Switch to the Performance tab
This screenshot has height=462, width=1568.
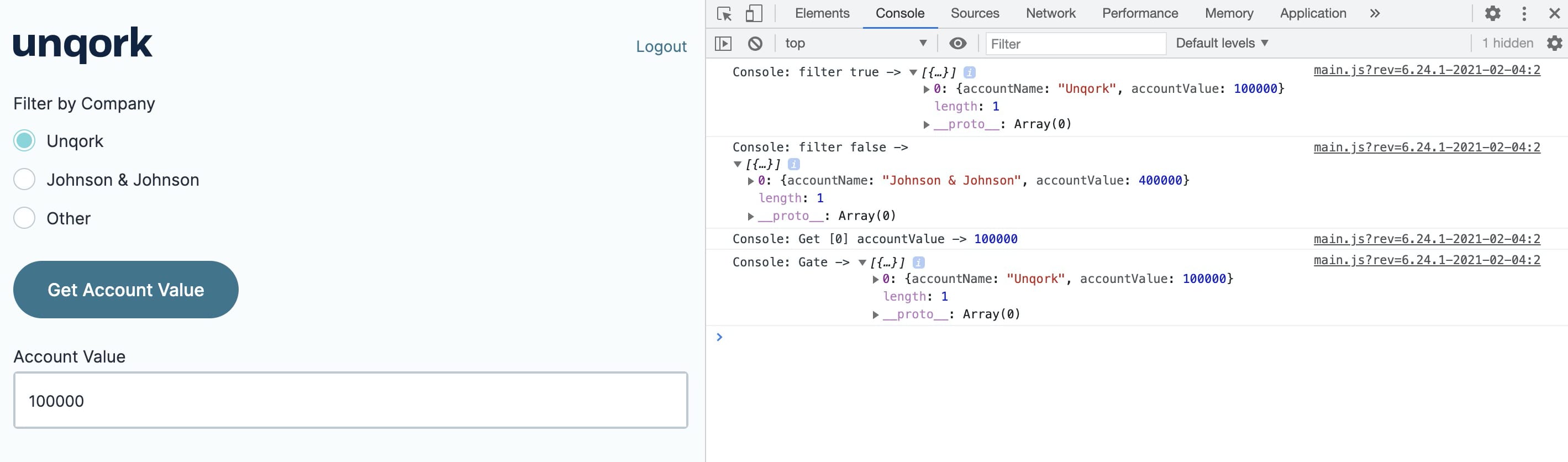click(x=1140, y=13)
